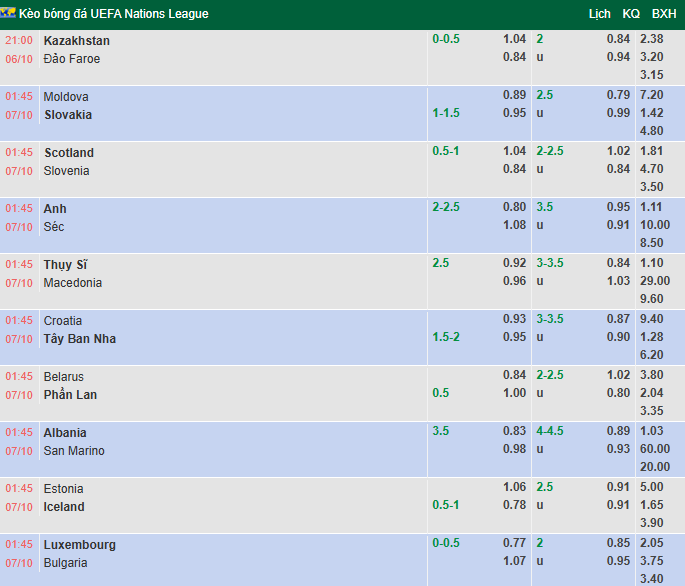Click the UEFA Nations League header icon
The height and width of the screenshot is (586, 685).
8,12
